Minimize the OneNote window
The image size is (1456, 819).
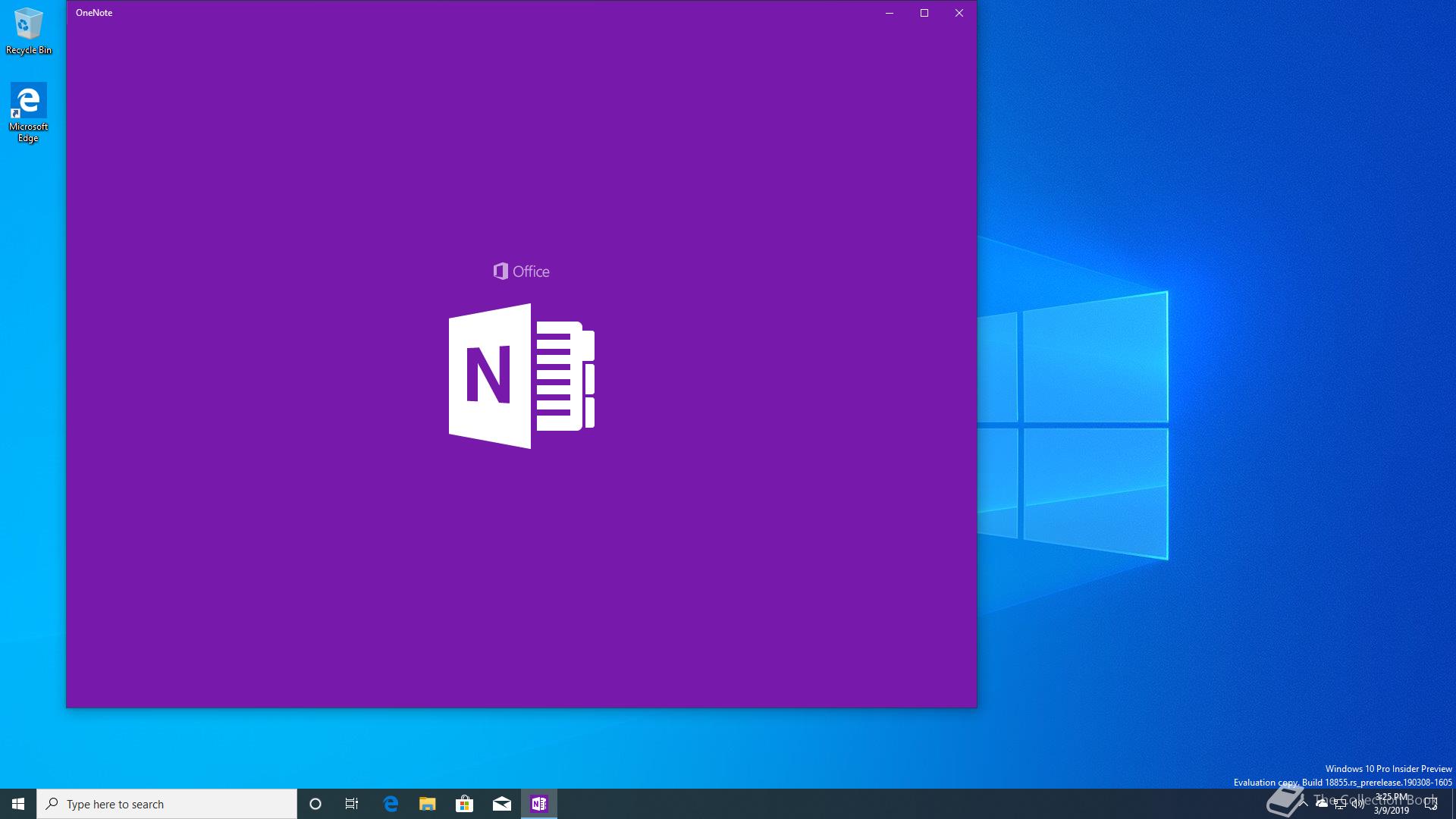[x=890, y=13]
